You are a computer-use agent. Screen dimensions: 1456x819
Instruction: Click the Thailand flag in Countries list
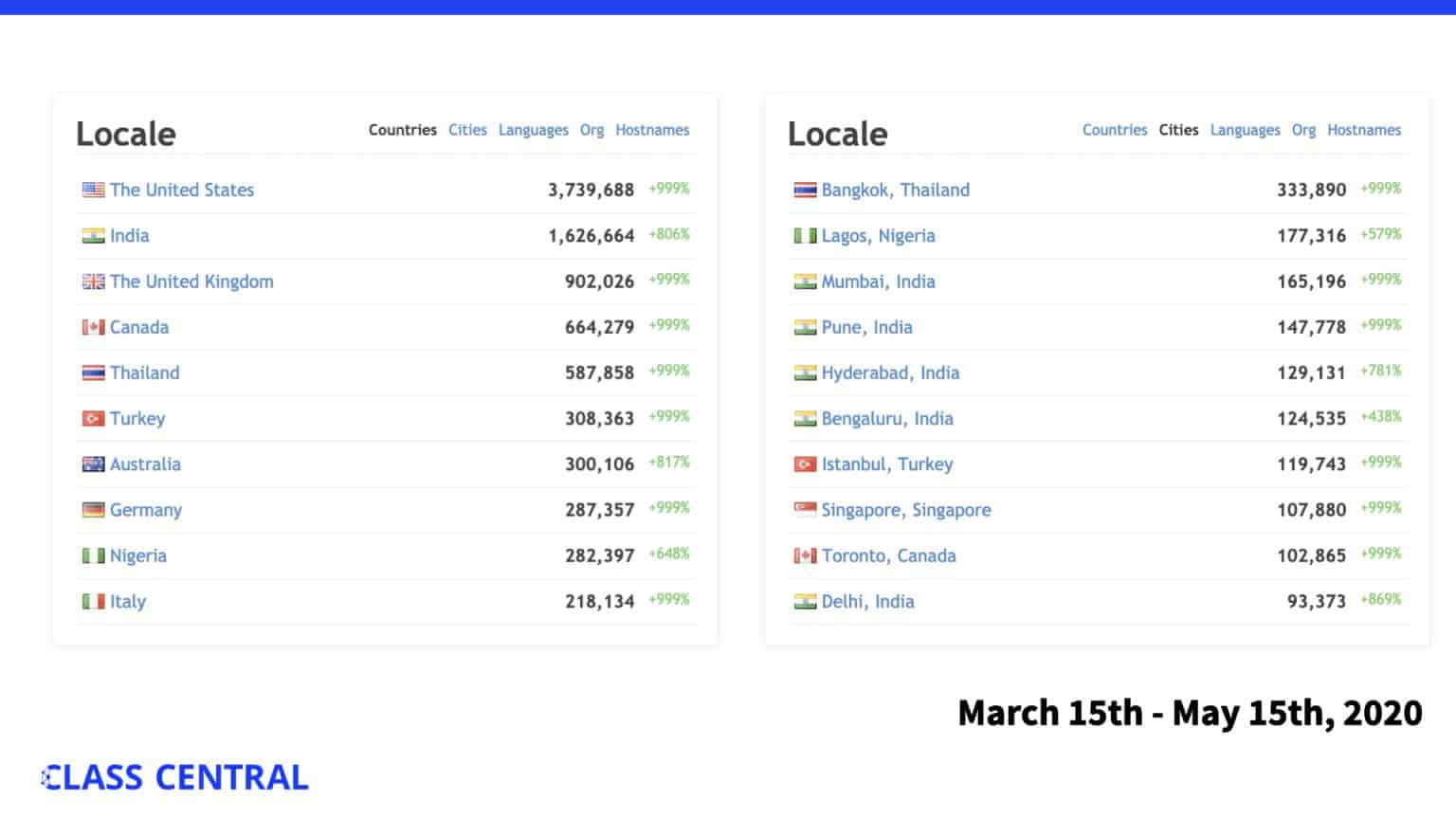(93, 373)
